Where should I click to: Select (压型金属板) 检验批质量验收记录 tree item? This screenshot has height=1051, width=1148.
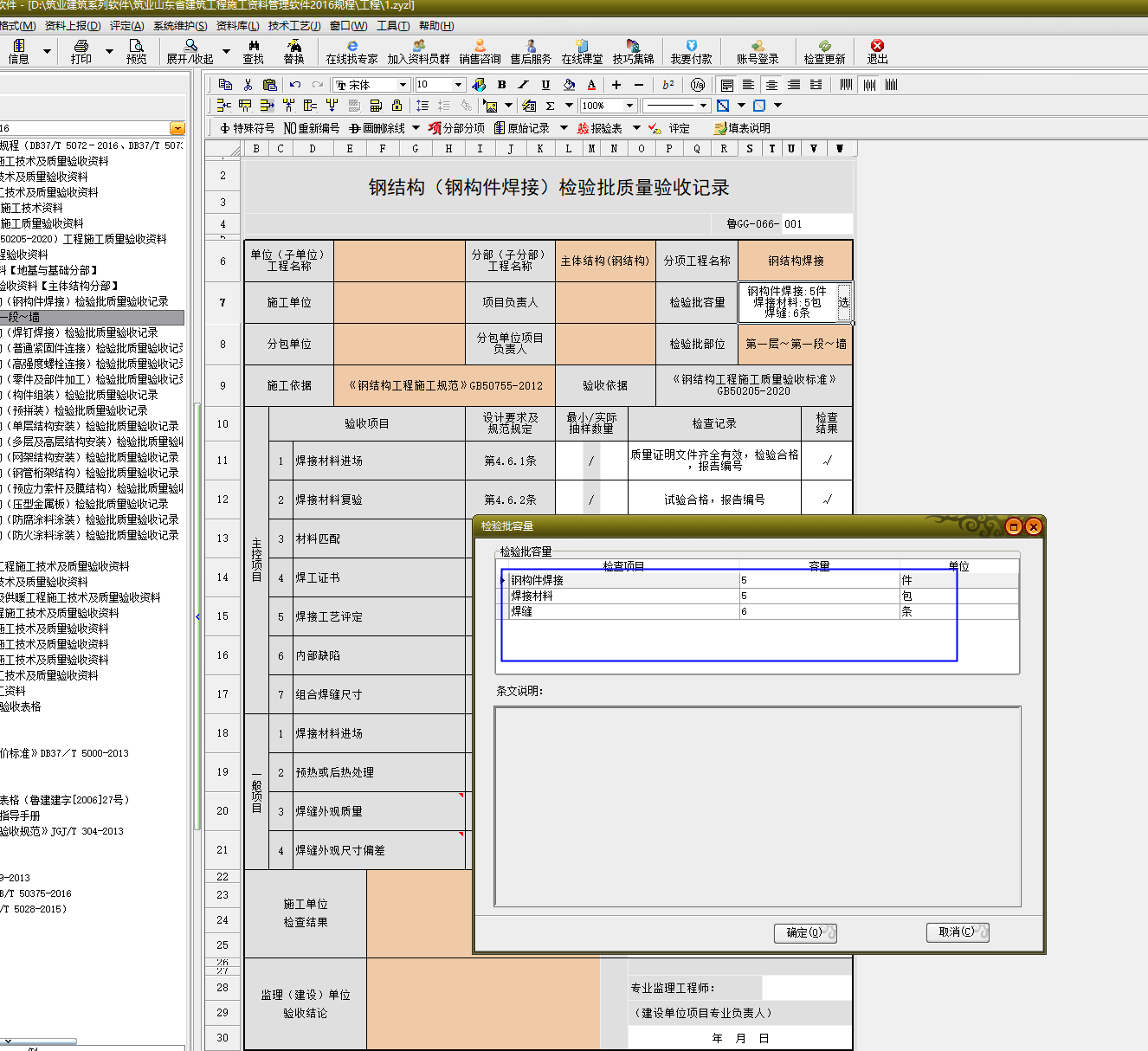point(84,504)
